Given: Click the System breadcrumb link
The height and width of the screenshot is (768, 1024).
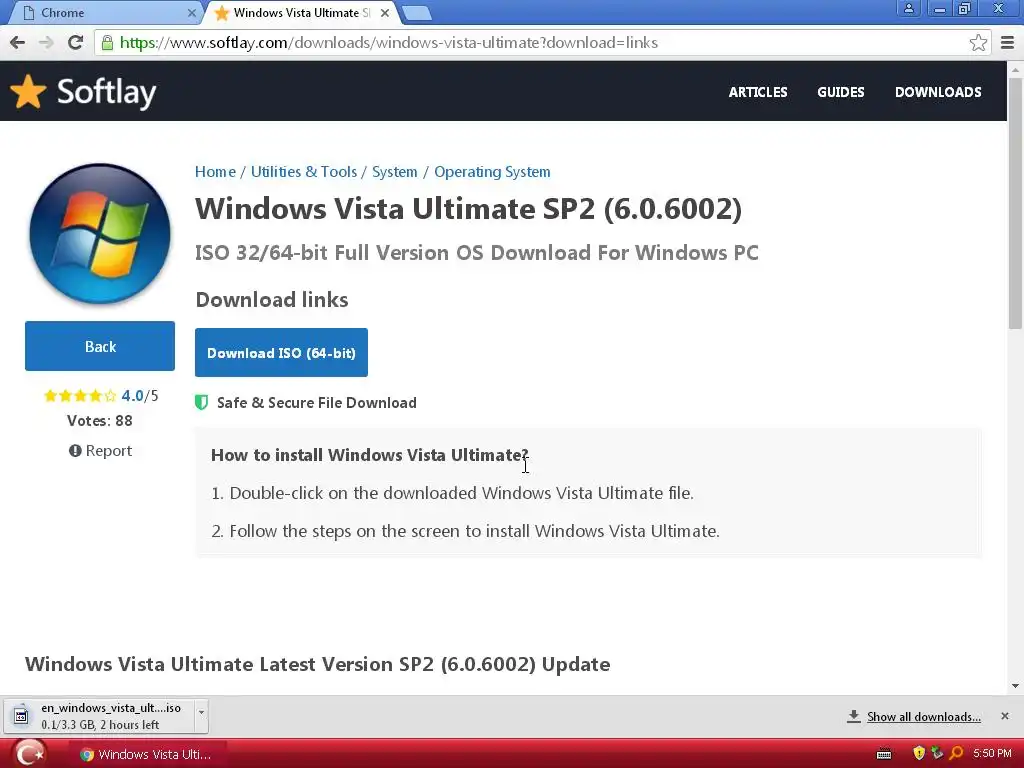Looking at the screenshot, I should pos(394,172).
